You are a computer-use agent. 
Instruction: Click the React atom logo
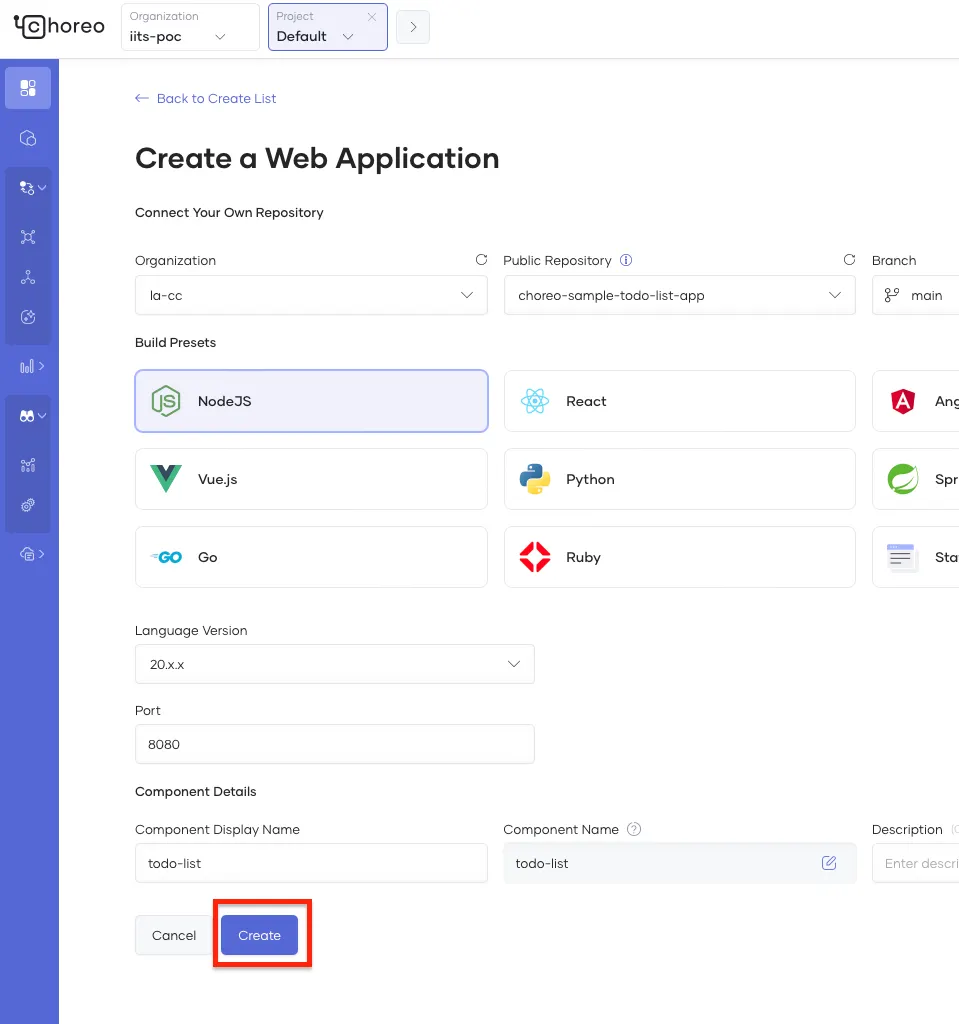[534, 401]
